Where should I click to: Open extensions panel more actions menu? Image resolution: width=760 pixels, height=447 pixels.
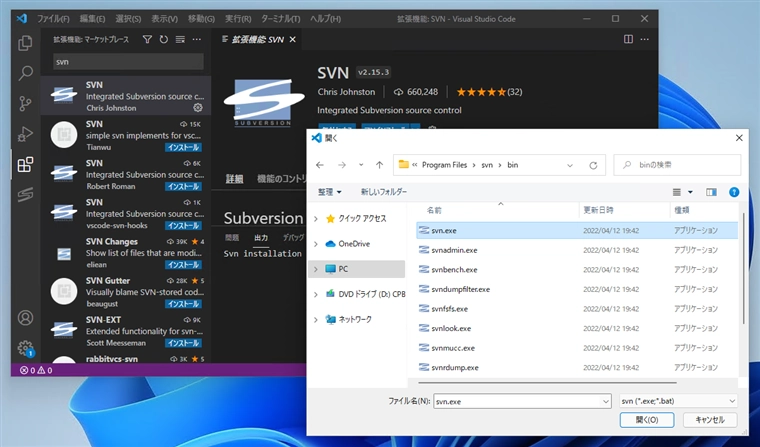tap(196, 39)
